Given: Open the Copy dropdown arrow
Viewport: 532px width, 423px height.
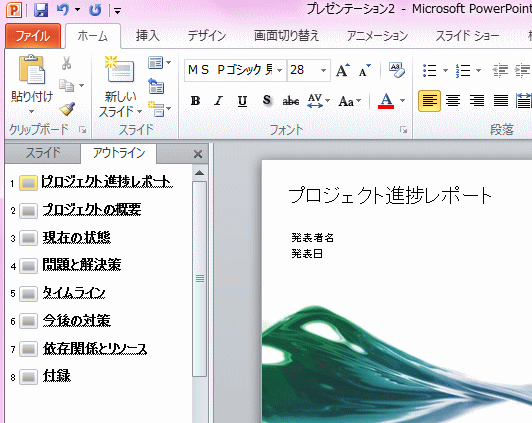Looking at the screenshot, I should pos(81,85).
